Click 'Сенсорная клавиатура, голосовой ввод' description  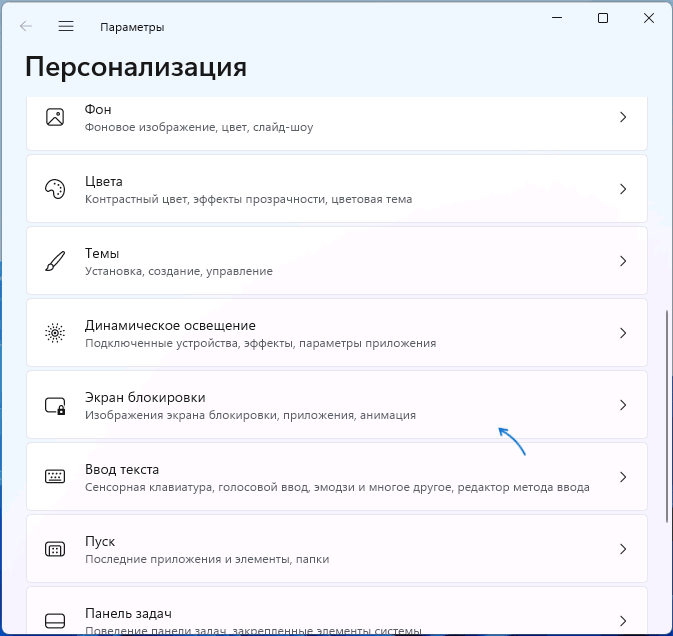click(337, 488)
